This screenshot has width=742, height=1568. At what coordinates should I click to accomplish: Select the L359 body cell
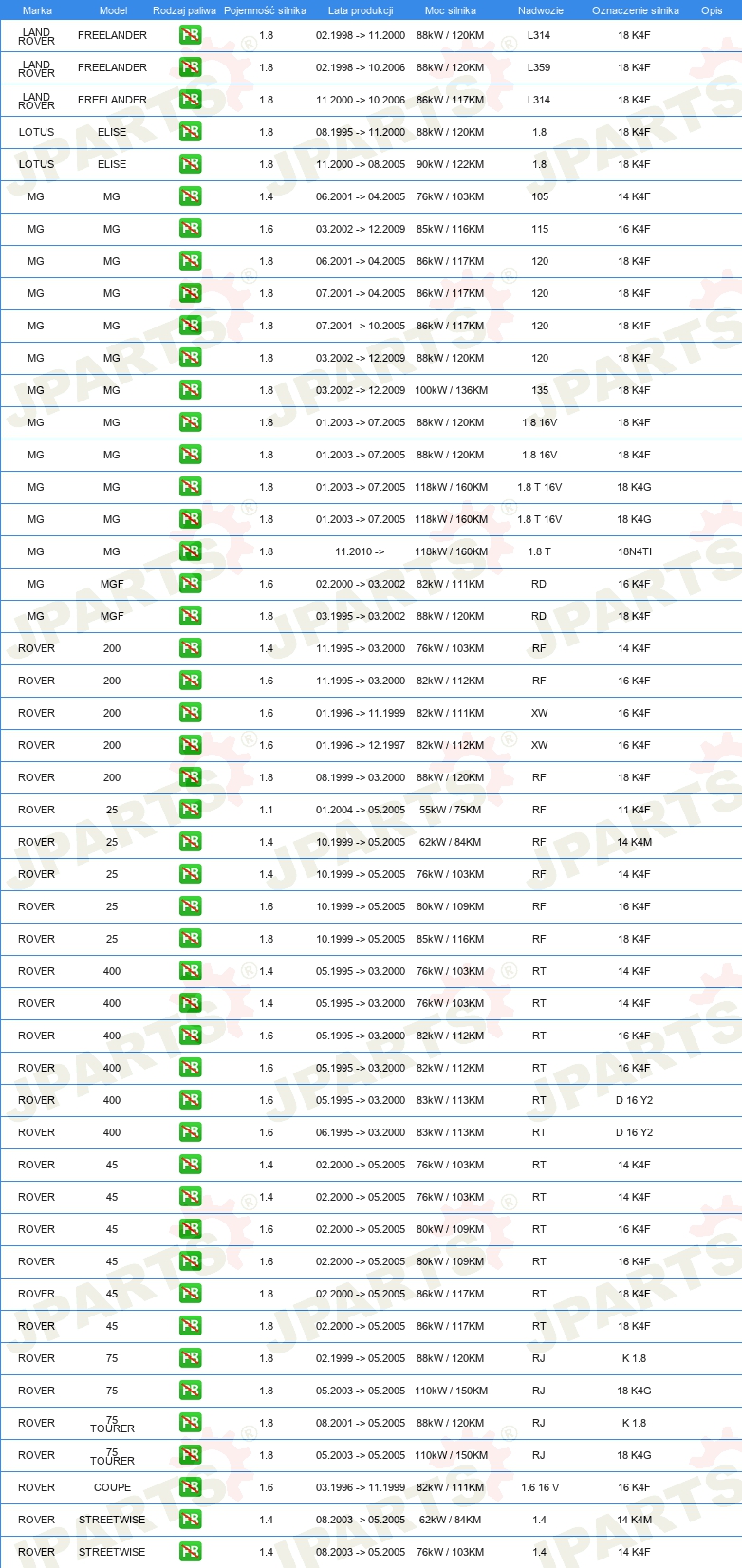pyautogui.click(x=539, y=67)
